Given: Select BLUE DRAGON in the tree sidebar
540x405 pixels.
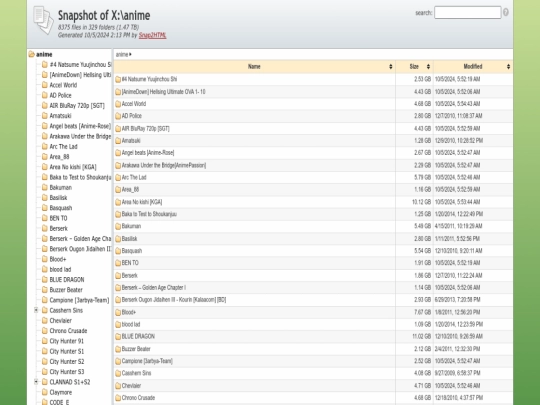Looking at the screenshot, I should coord(67,280).
